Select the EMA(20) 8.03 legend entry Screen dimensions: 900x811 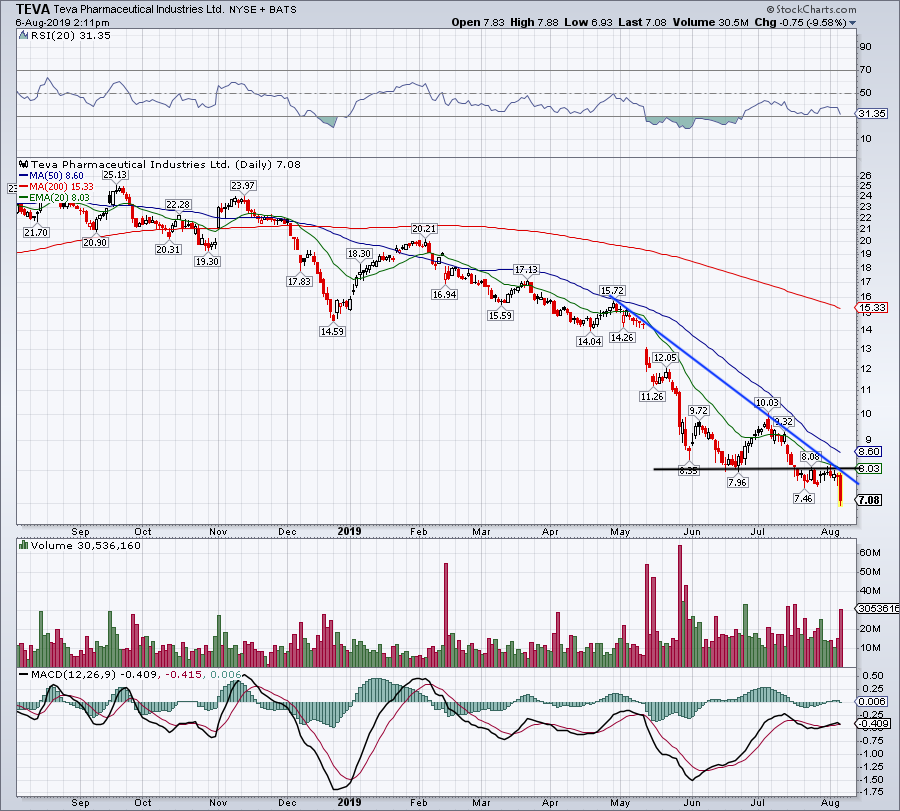click(55, 197)
